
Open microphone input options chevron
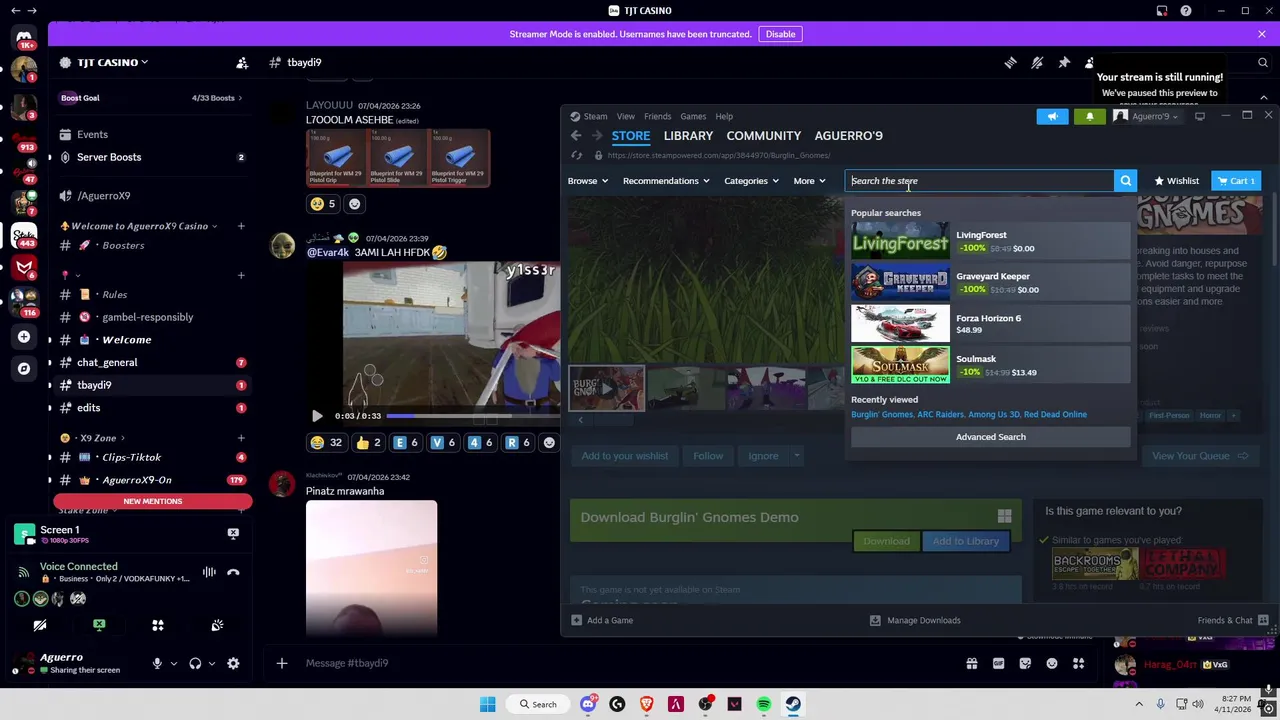pyautogui.click(x=173, y=663)
